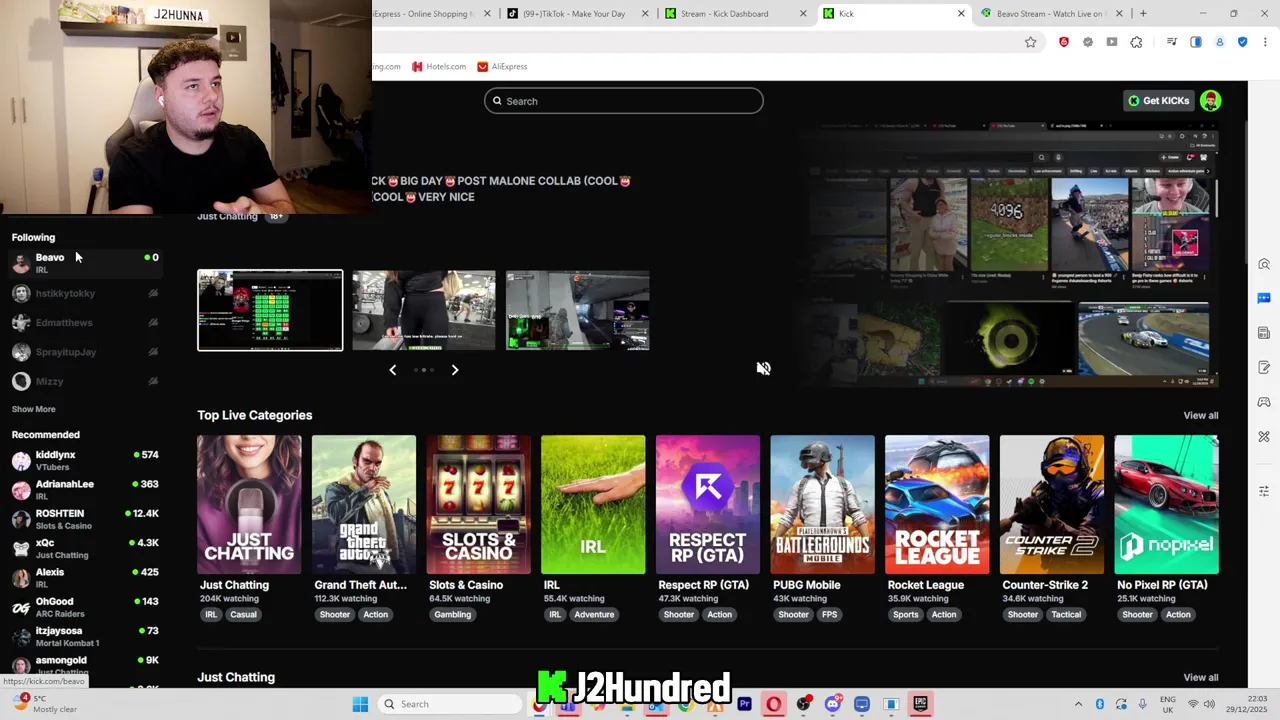
Task: Click View all for Top Live Categories
Action: pos(1200,415)
